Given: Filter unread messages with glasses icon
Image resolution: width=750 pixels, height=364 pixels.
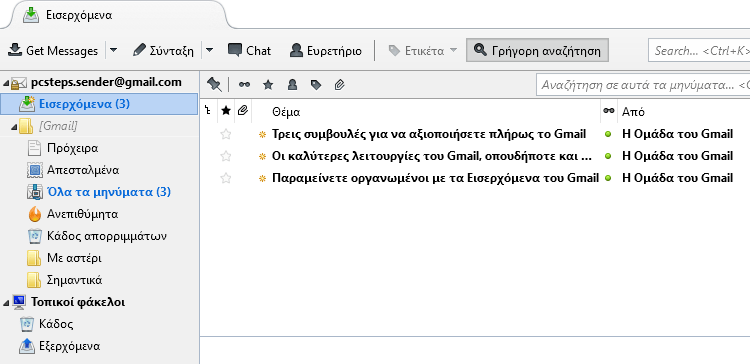Looking at the screenshot, I should coord(244,85).
